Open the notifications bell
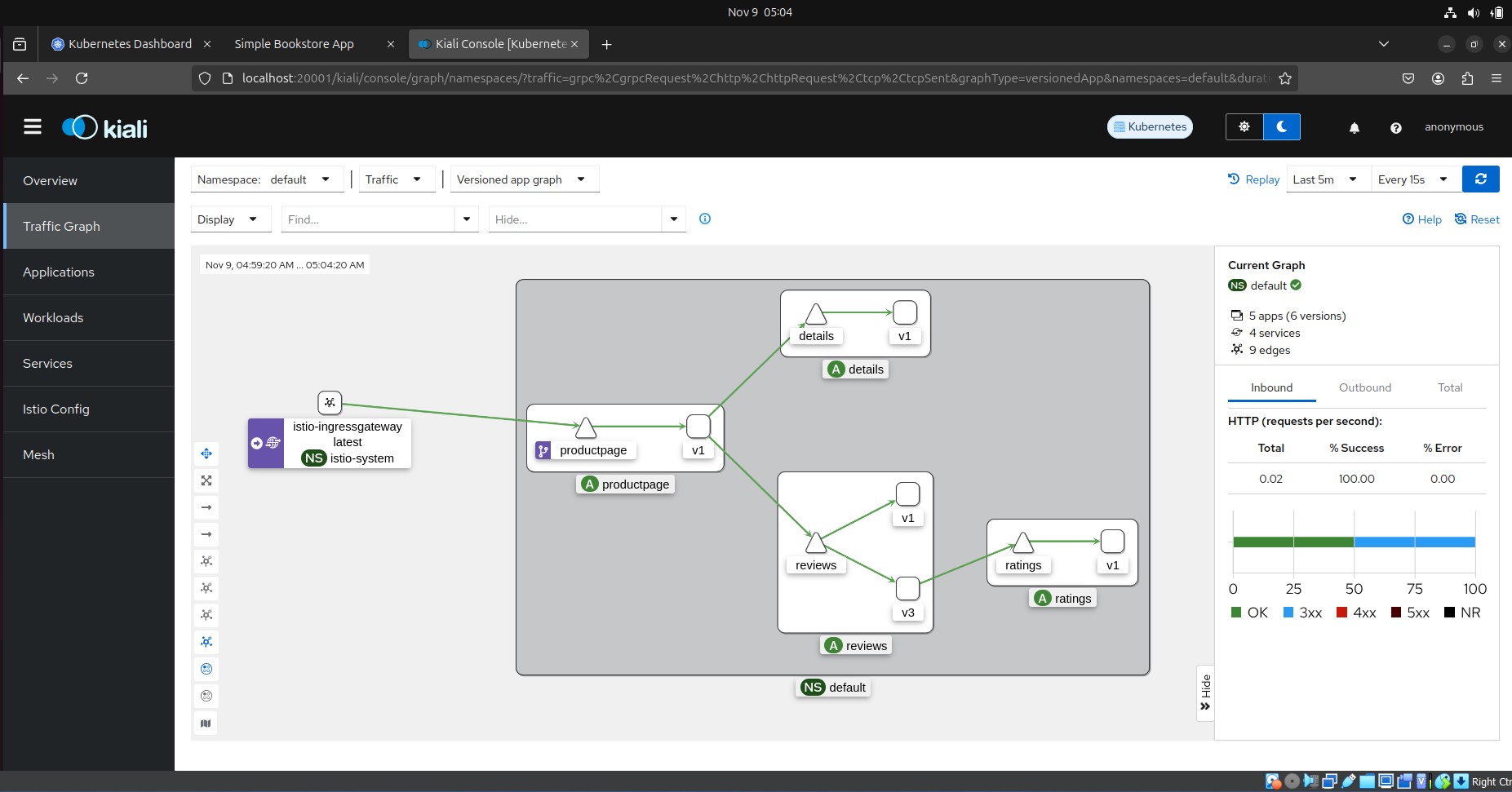The image size is (1512, 792). coord(1355,127)
